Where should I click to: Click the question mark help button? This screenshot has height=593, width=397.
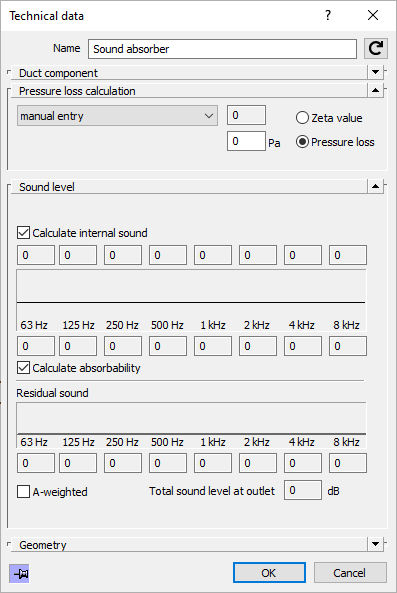(328, 15)
